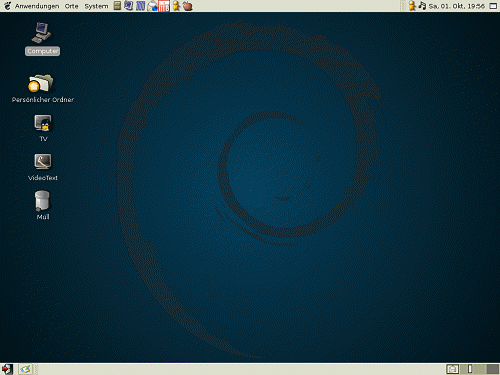Select the Computer desktop icon
Viewport: 500px width, 375px height.
point(42,39)
